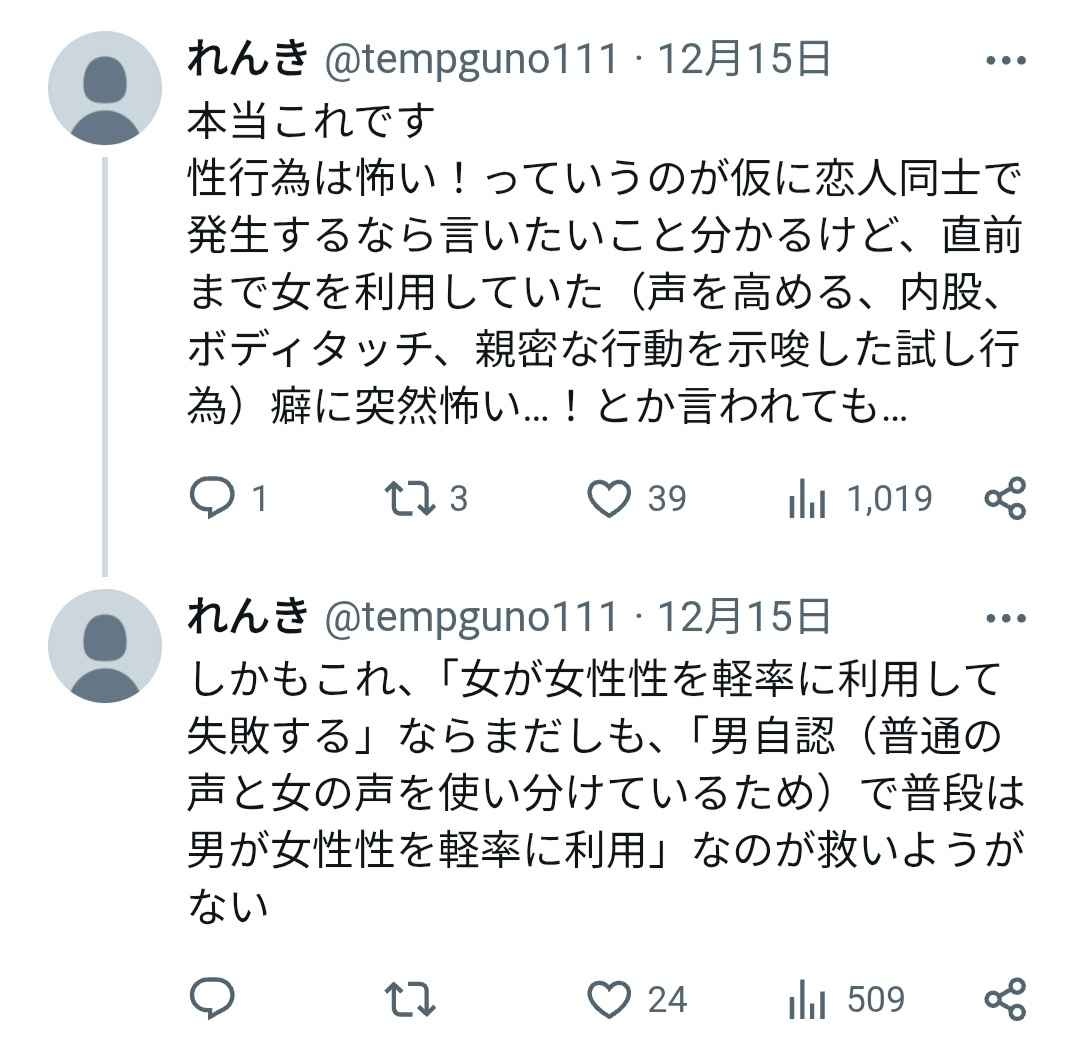Open first tweet's 12月15日 timestamp

click(743, 61)
